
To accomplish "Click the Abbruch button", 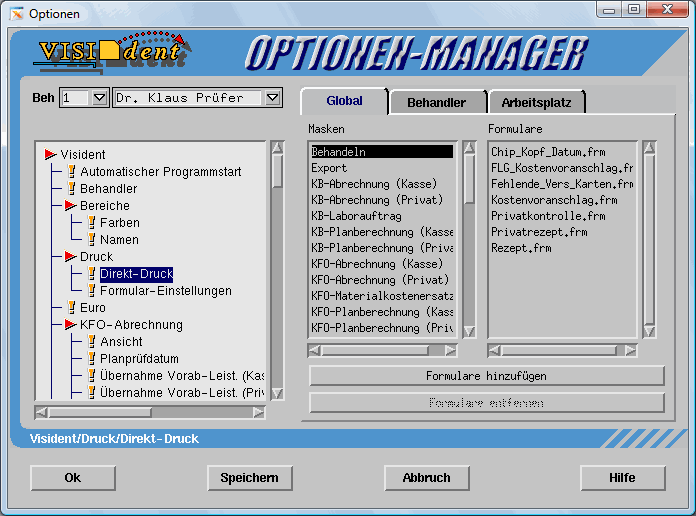I will coord(427,478).
